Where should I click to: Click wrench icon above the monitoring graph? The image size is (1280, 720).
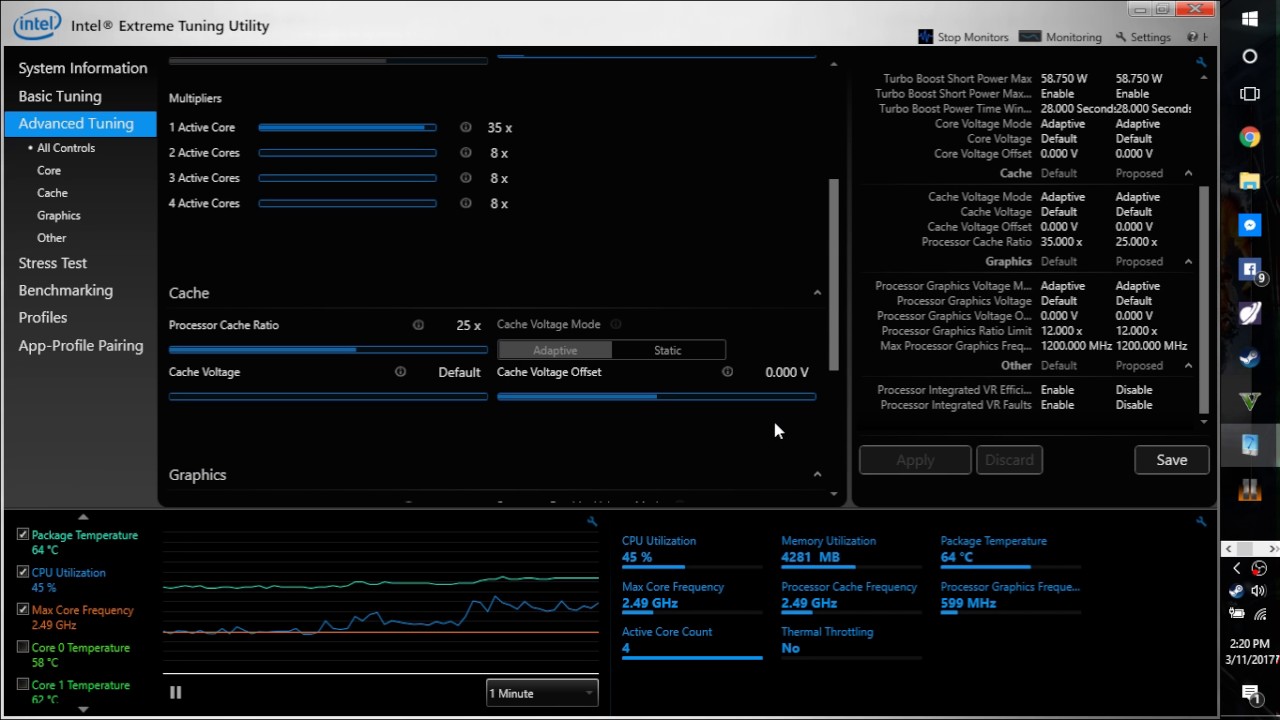[592, 521]
